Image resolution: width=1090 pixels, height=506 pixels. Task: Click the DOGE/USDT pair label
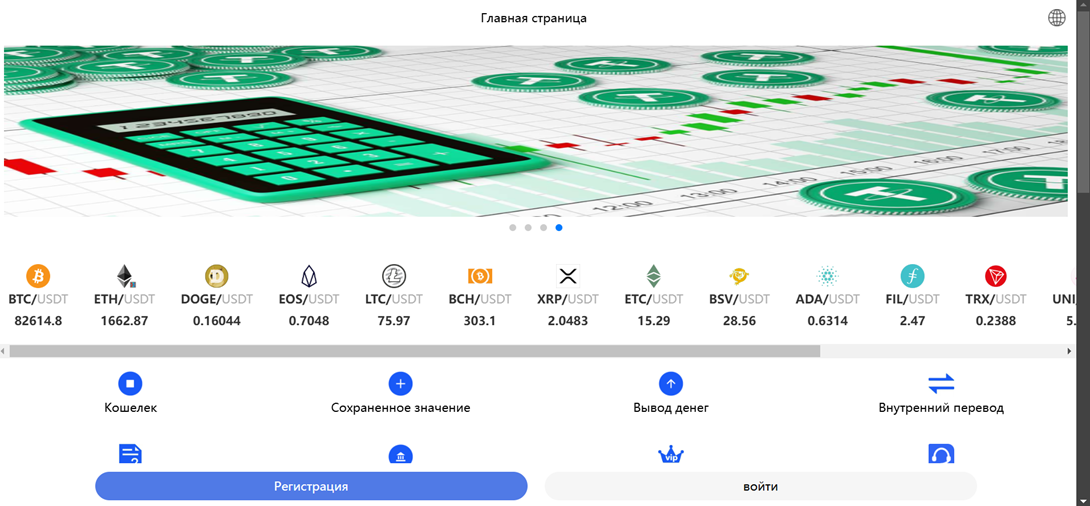click(216, 300)
